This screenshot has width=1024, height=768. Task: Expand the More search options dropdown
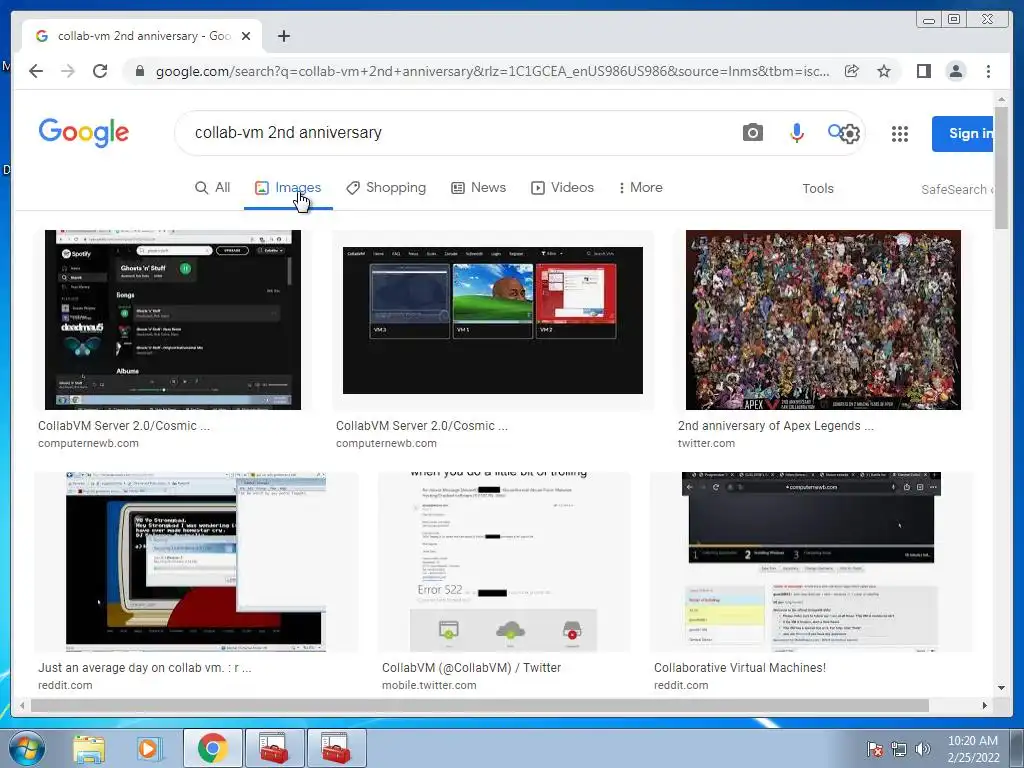click(641, 187)
